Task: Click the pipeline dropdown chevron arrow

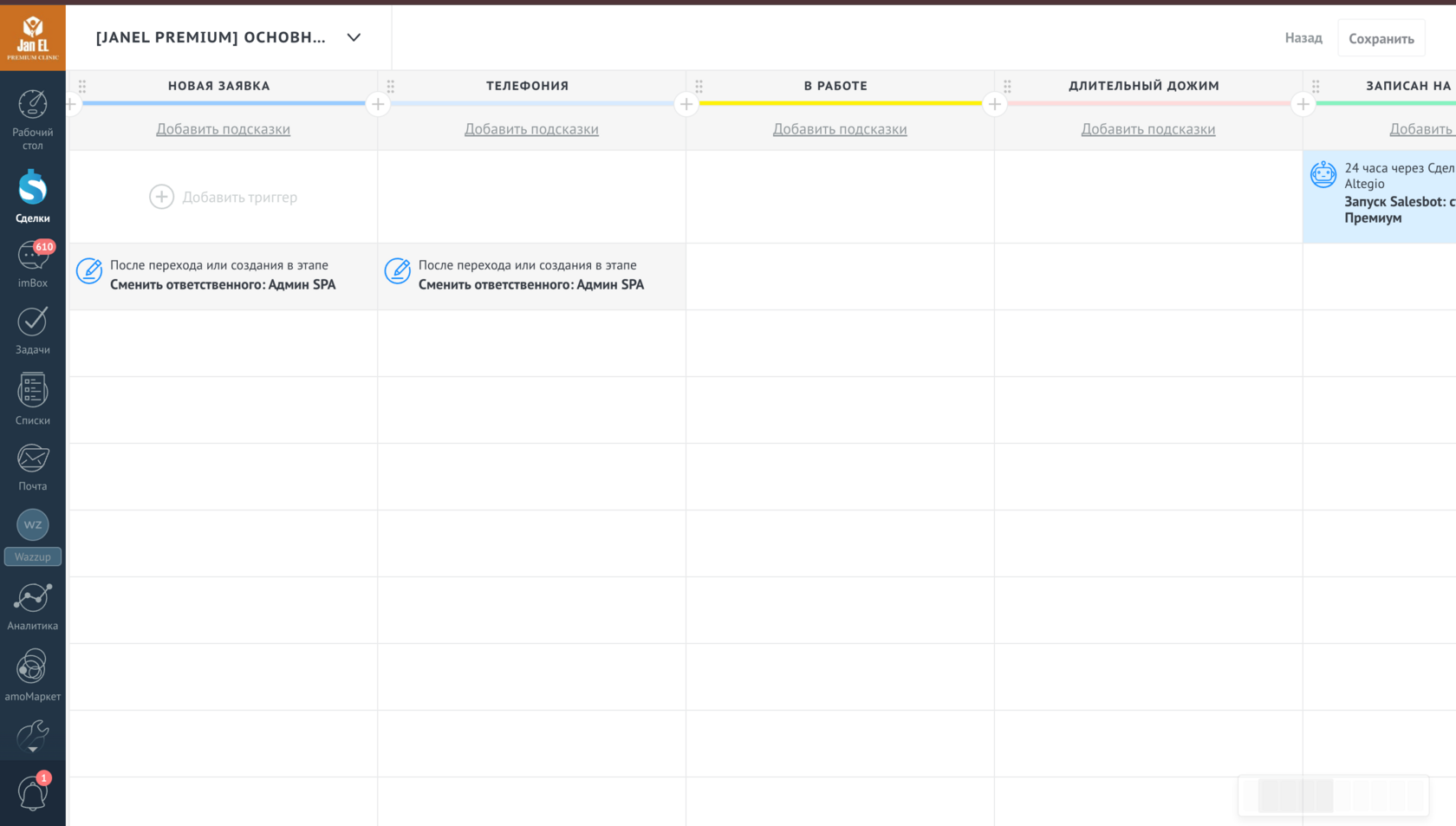Action: coord(354,37)
